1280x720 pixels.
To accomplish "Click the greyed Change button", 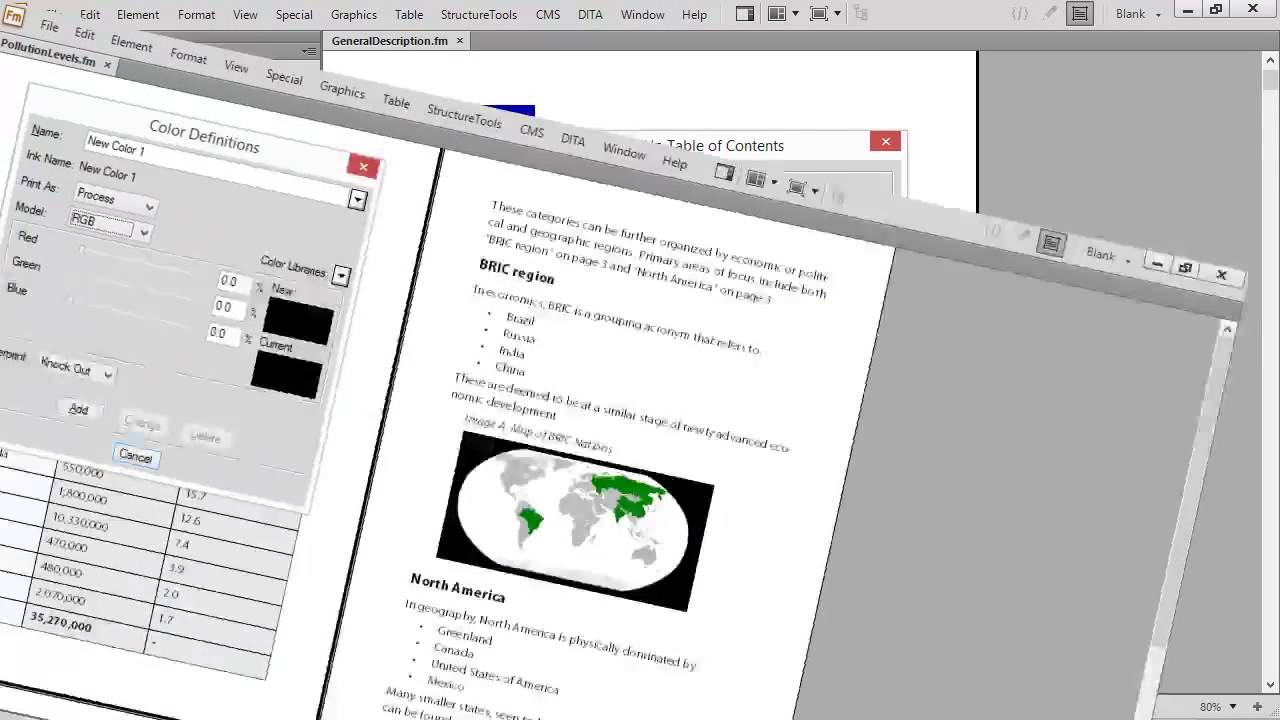I will click(x=142, y=424).
